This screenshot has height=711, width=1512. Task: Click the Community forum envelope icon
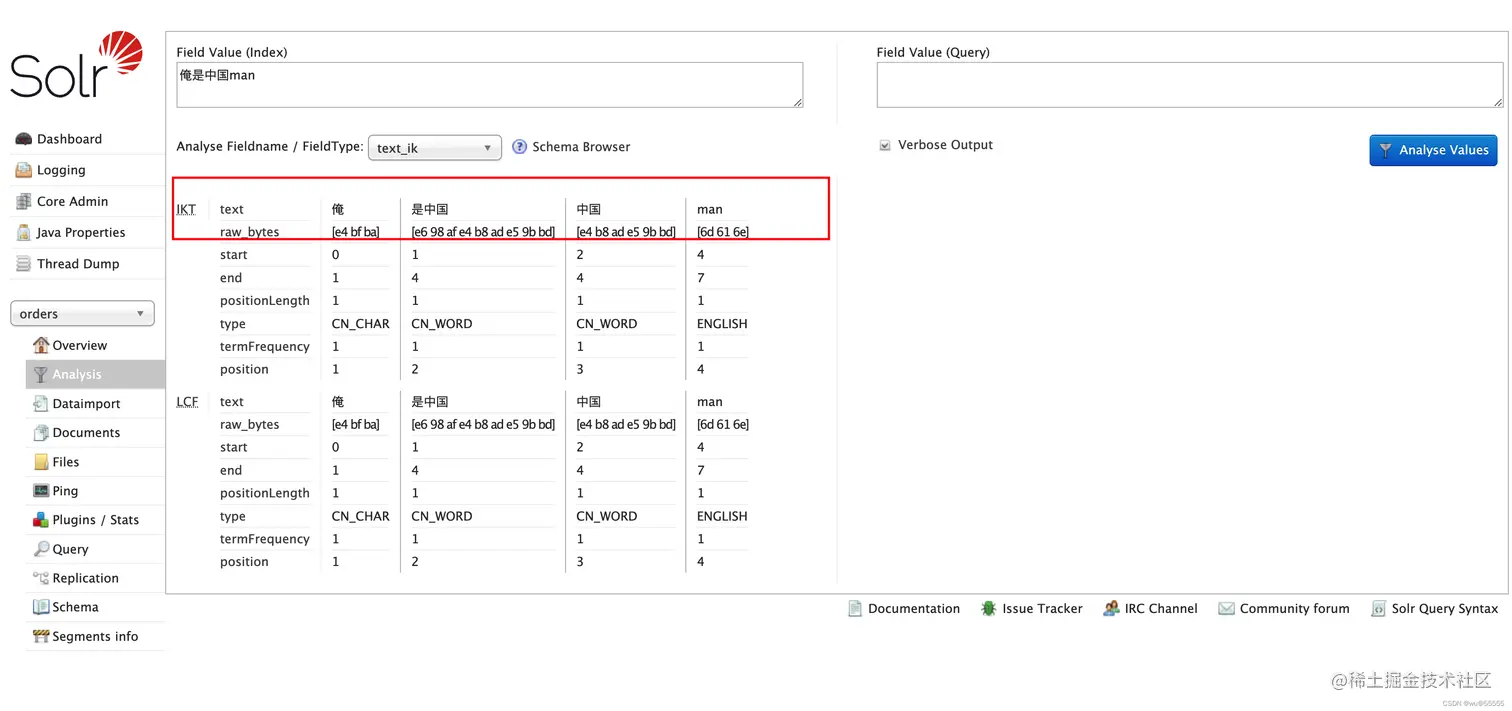(x=1226, y=608)
